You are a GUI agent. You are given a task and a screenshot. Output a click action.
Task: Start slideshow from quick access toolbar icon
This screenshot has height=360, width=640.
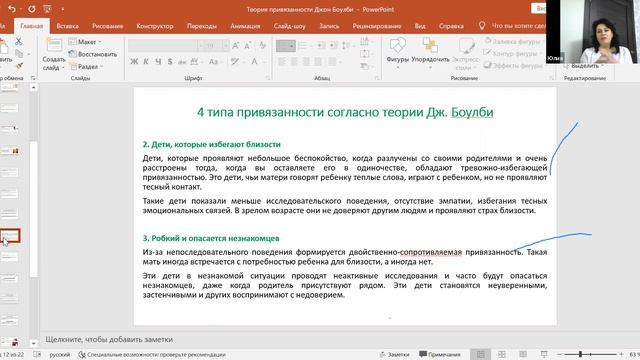pyautogui.click(x=47, y=9)
